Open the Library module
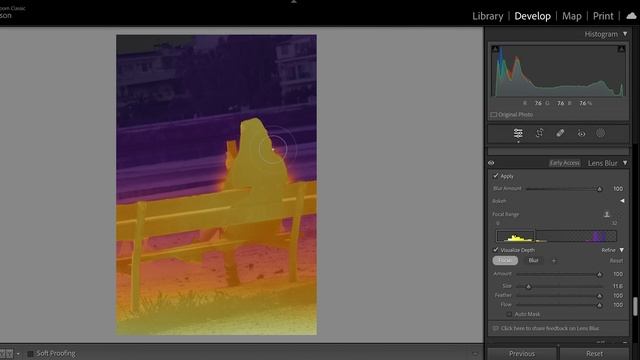This screenshot has width=640, height=360. [488, 16]
